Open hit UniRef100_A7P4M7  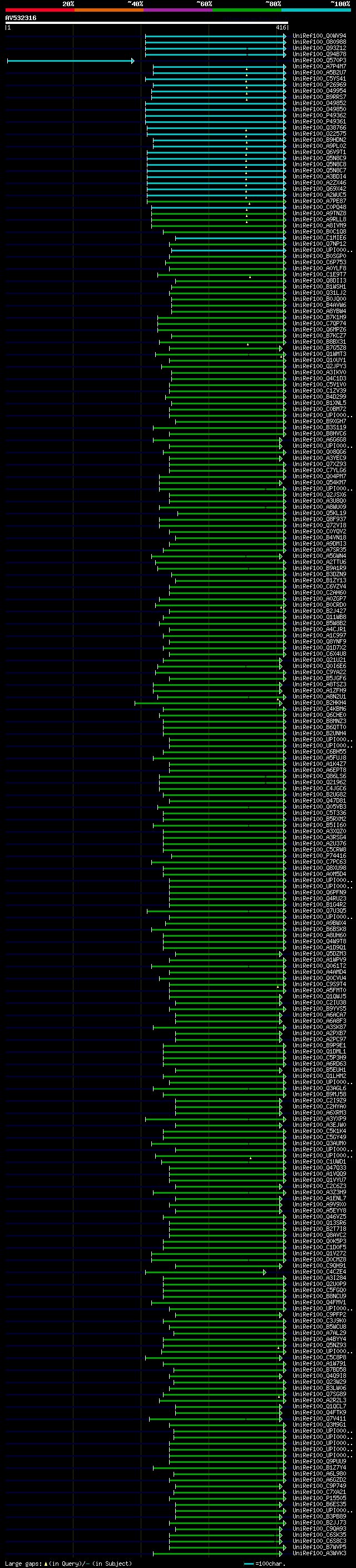[x=319, y=67]
